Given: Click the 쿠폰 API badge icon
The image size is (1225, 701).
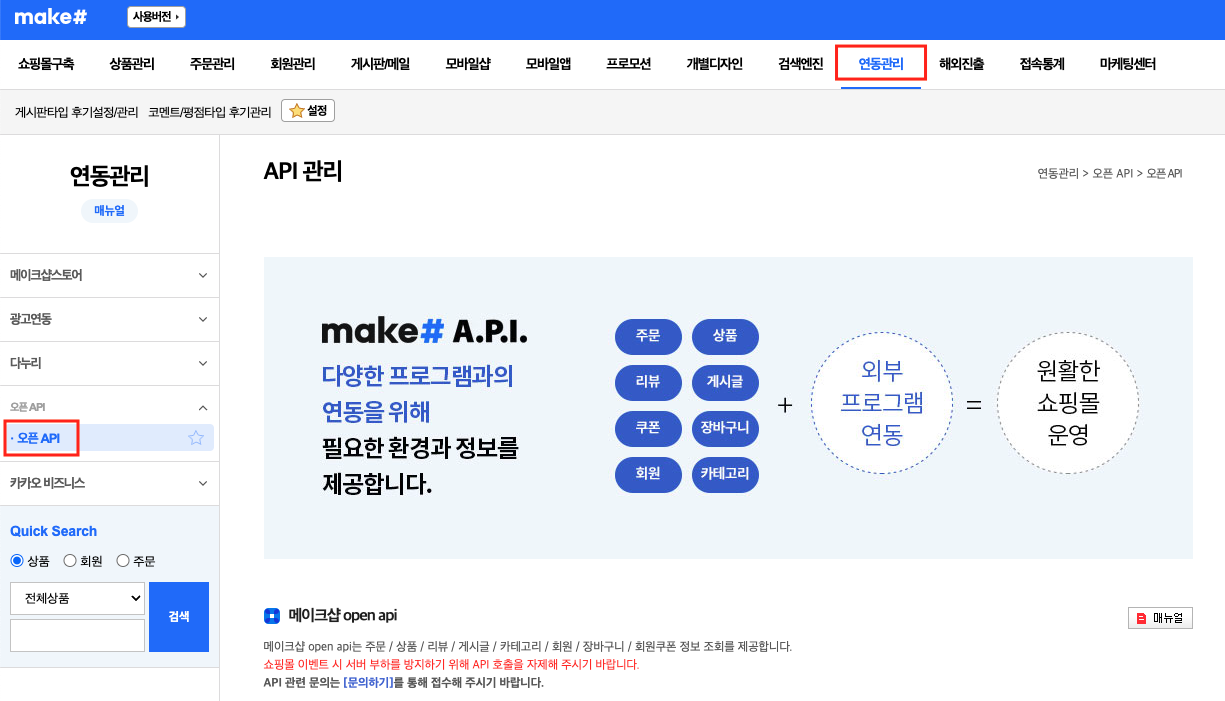Looking at the screenshot, I should click(x=648, y=429).
